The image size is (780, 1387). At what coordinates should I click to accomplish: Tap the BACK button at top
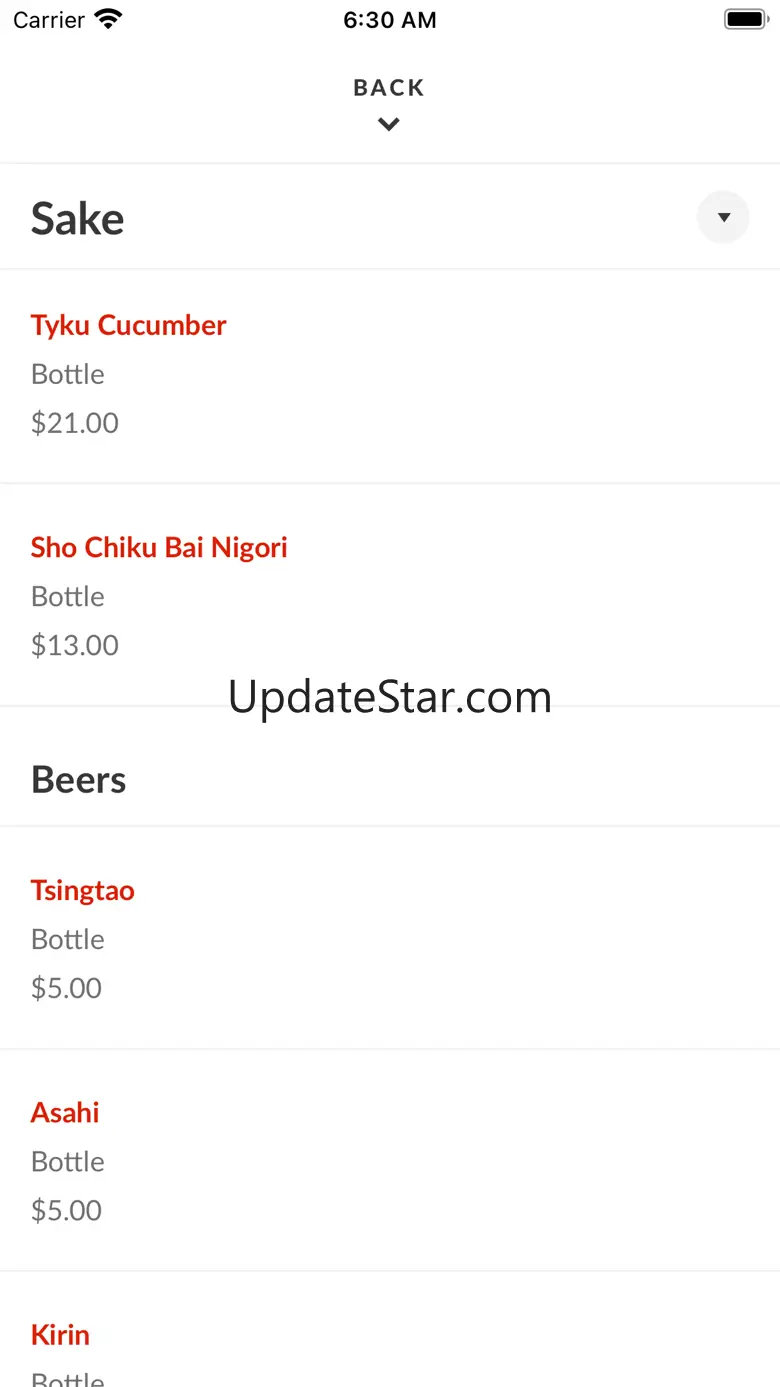point(389,88)
